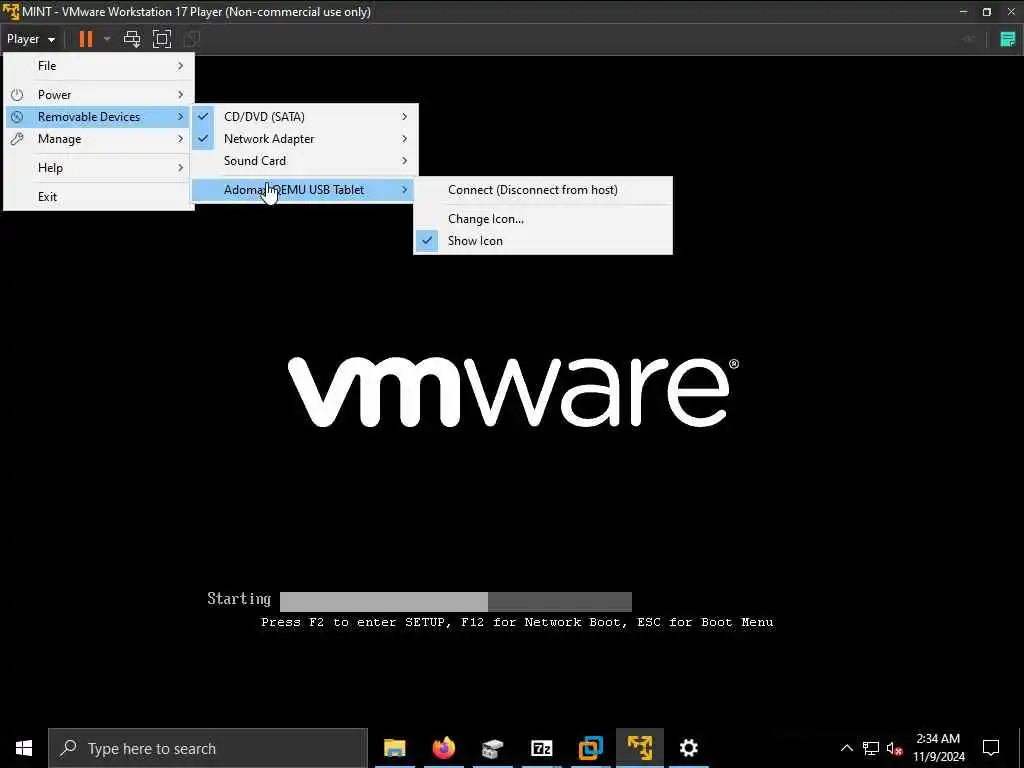Open the notification center icon
1024x768 pixels.
pos(991,748)
